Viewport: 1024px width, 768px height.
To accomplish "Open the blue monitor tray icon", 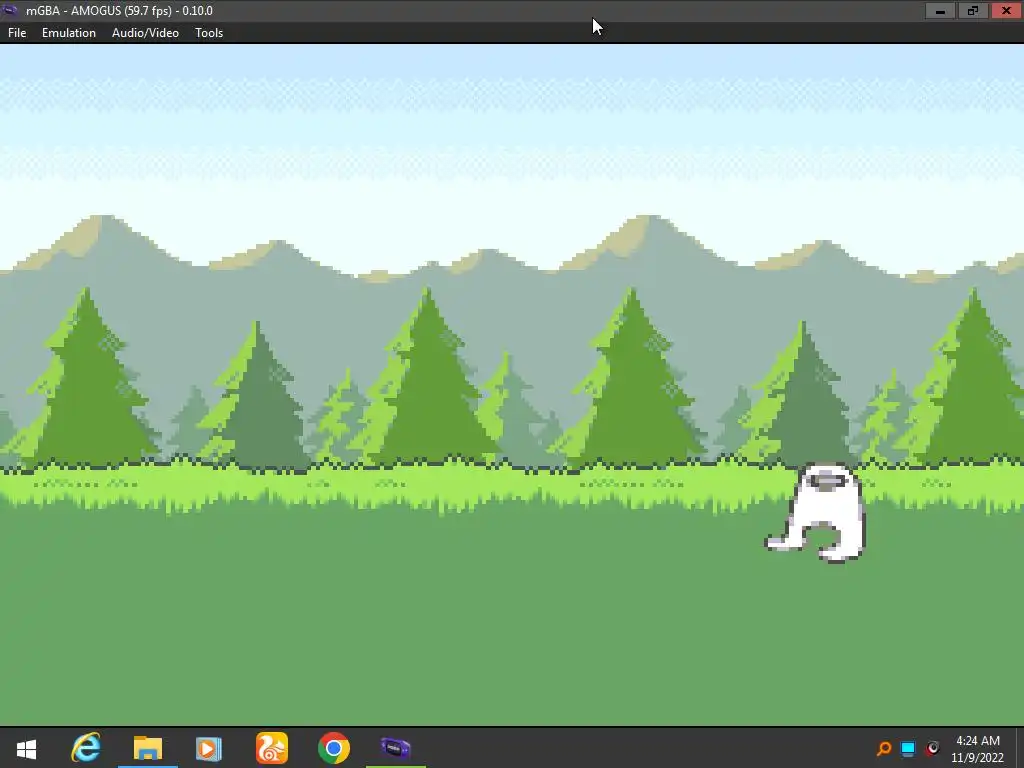I will coord(908,748).
